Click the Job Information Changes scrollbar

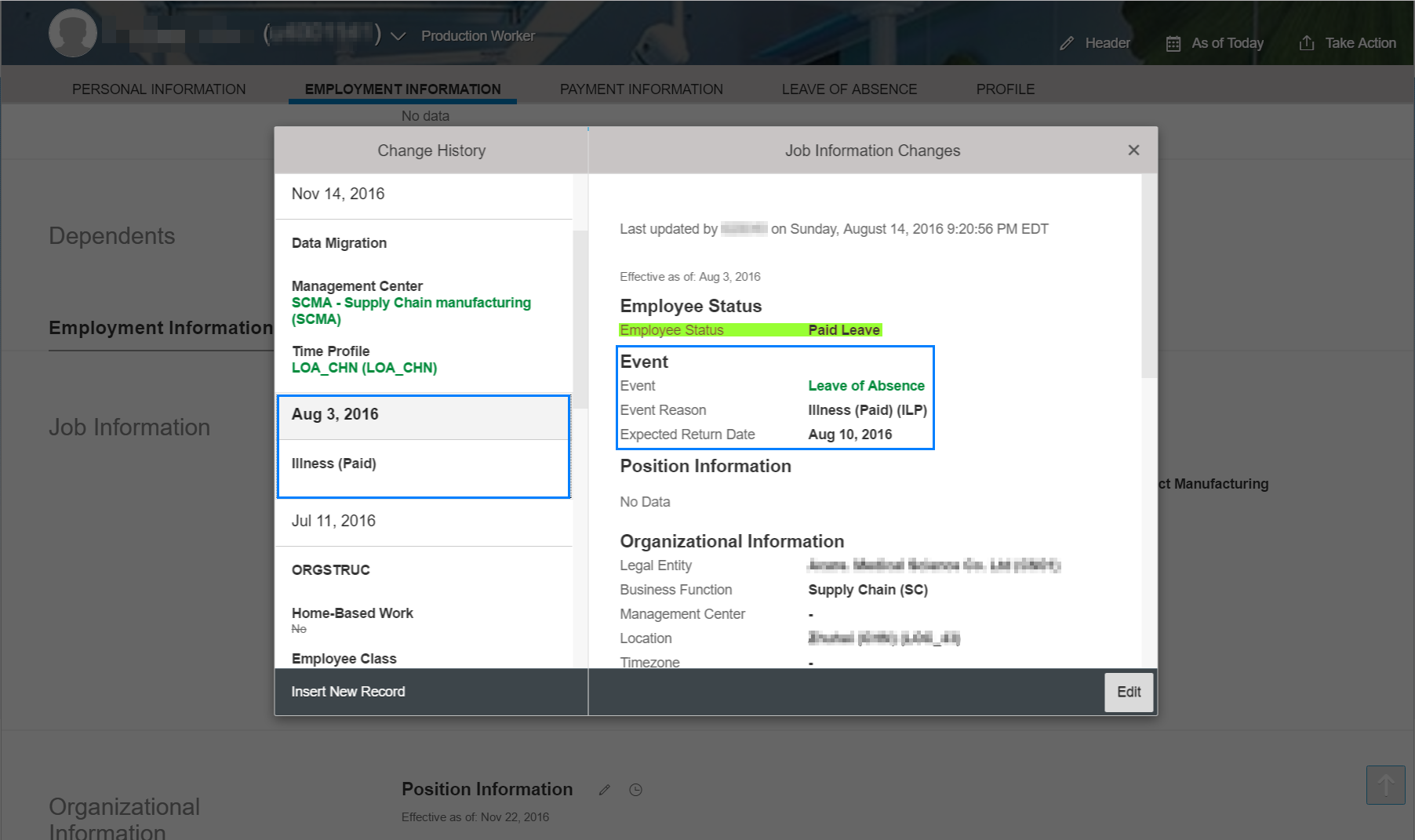click(1149, 276)
